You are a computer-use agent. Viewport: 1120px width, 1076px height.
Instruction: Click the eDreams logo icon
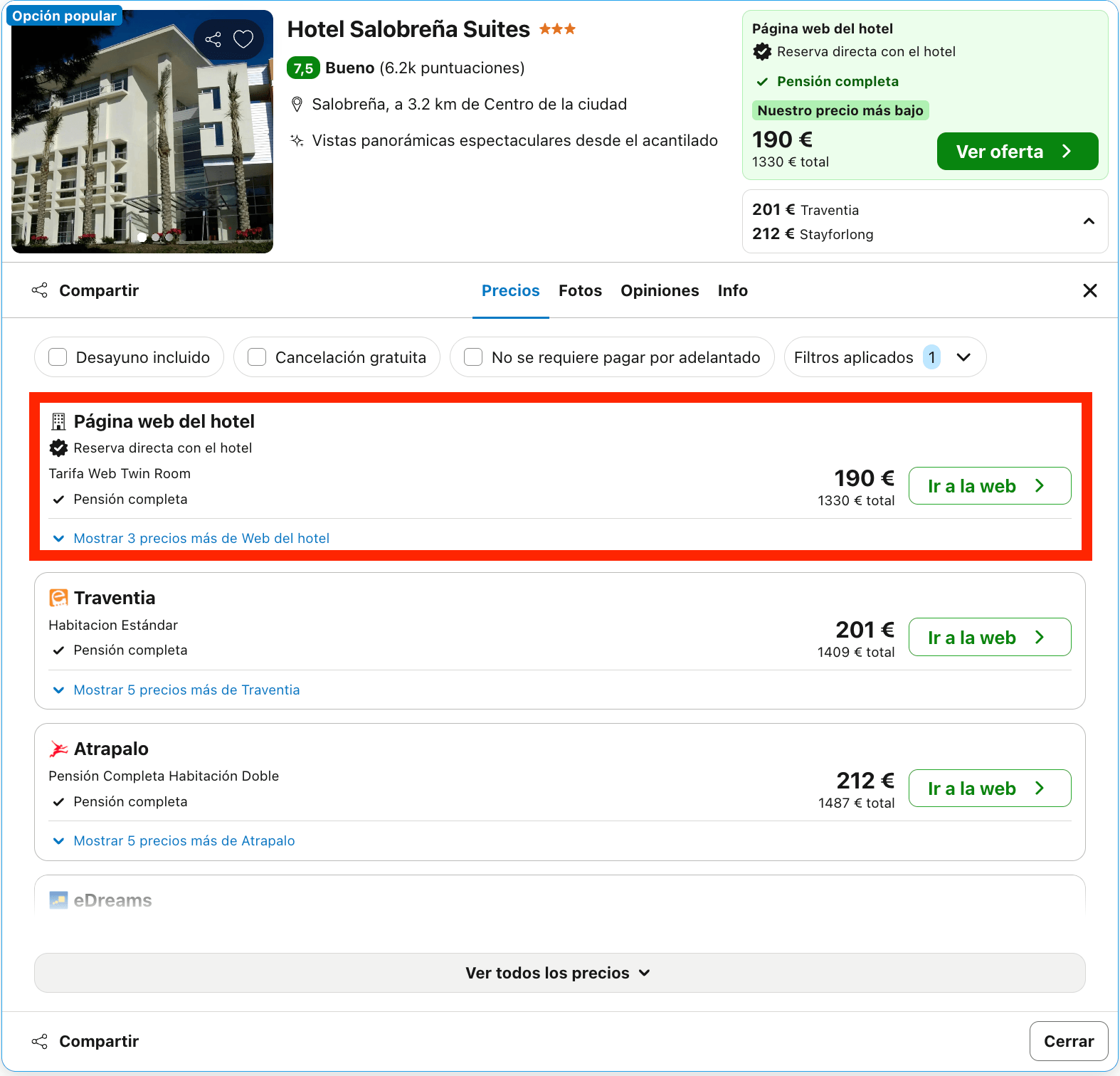pos(58,900)
